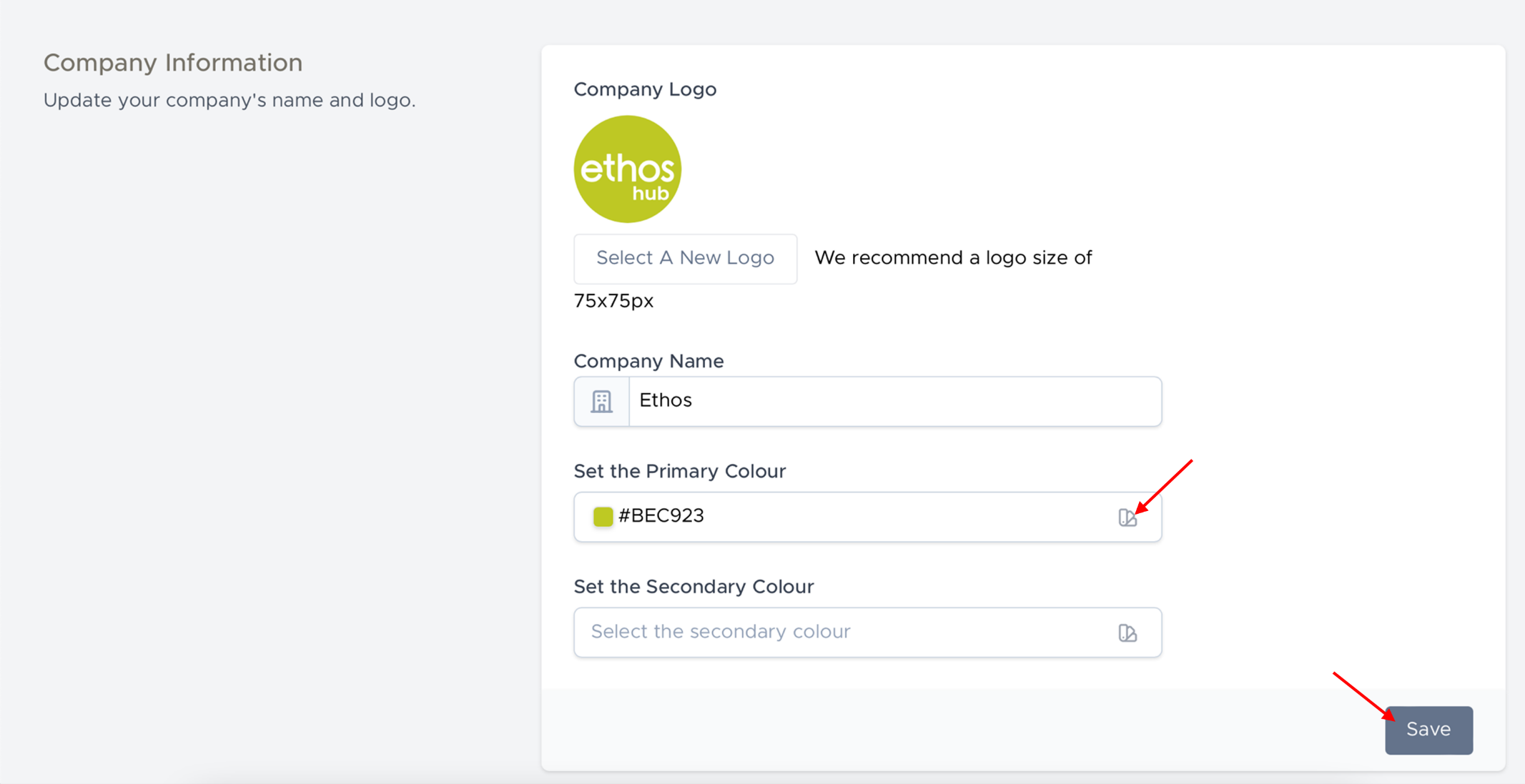Click the building icon beside company name
The width and height of the screenshot is (1525, 784).
pyautogui.click(x=601, y=402)
